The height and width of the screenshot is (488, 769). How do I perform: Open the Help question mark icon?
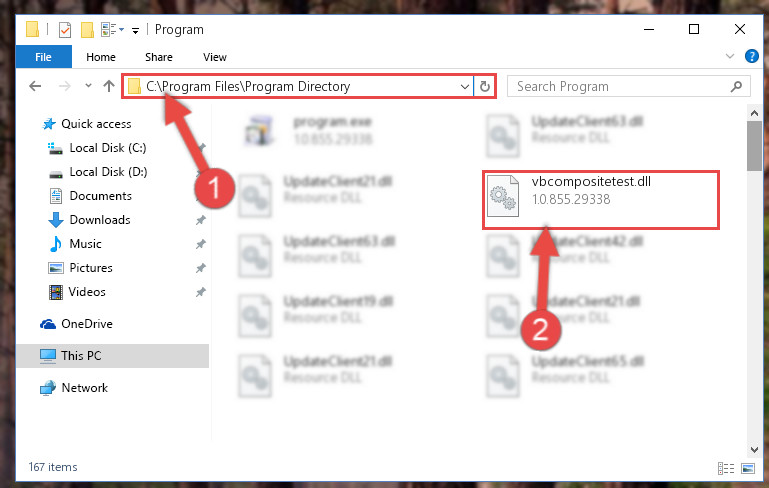[x=751, y=56]
